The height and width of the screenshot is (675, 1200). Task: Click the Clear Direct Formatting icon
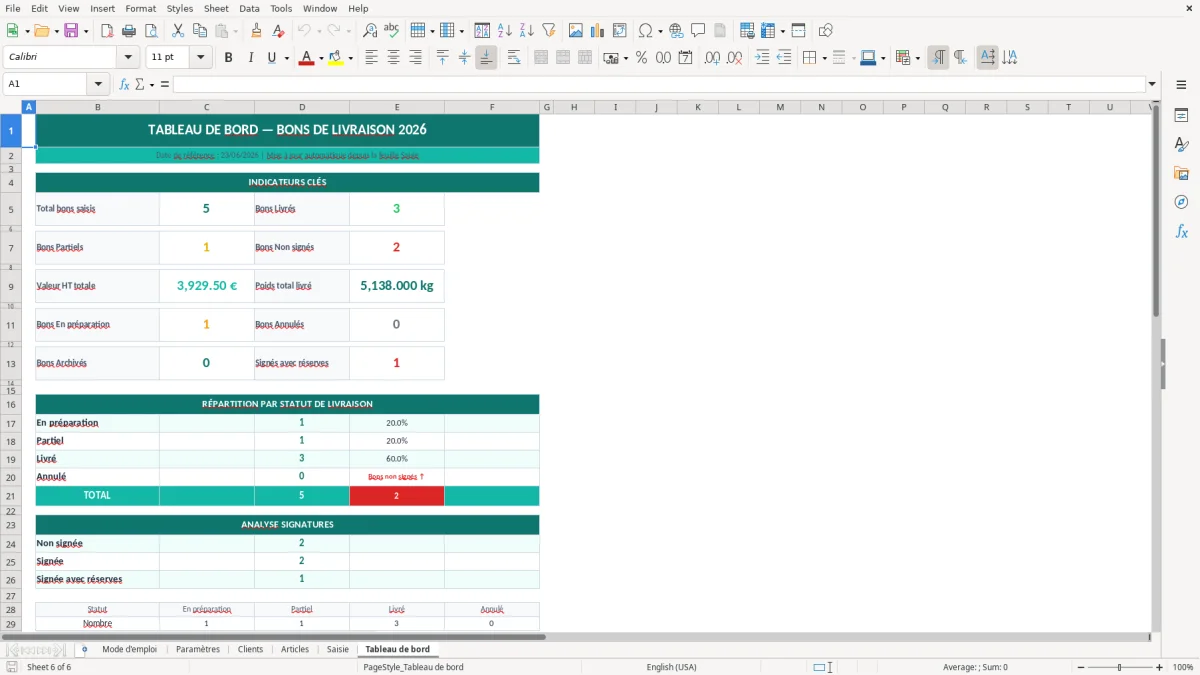pyautogui.click(x=278, y=31)
